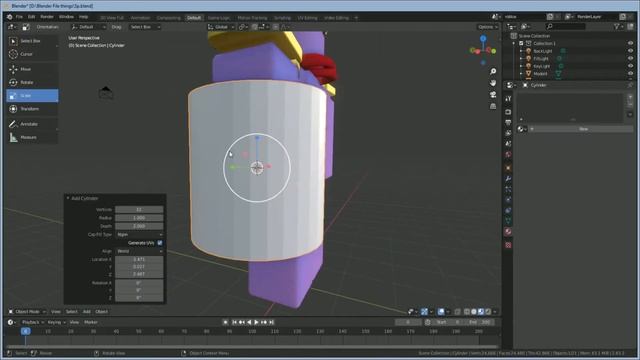
Task: Open Scene properties tab icon
Action: click(508, 144)
